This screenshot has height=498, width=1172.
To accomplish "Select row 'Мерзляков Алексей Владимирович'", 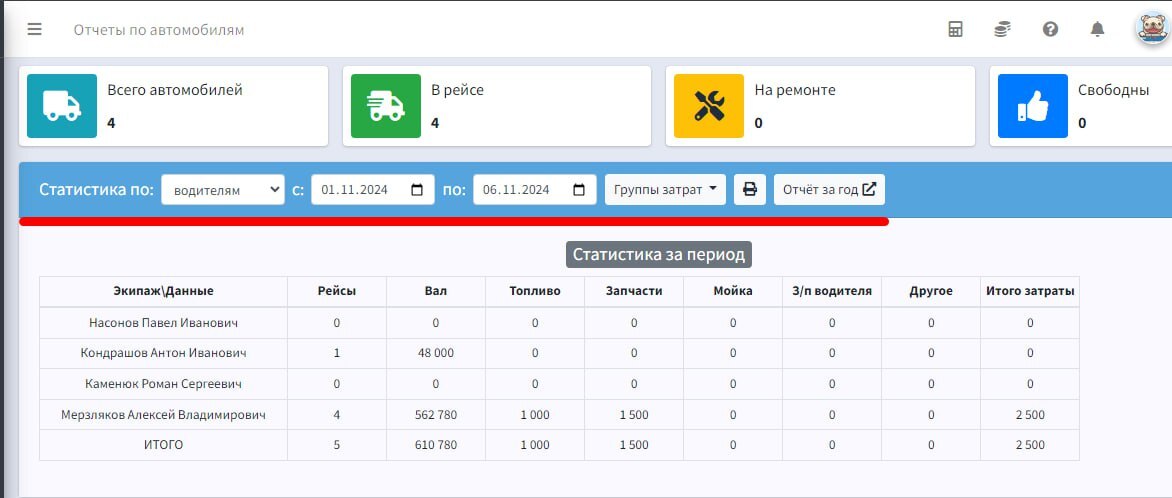I will [559, 414].
